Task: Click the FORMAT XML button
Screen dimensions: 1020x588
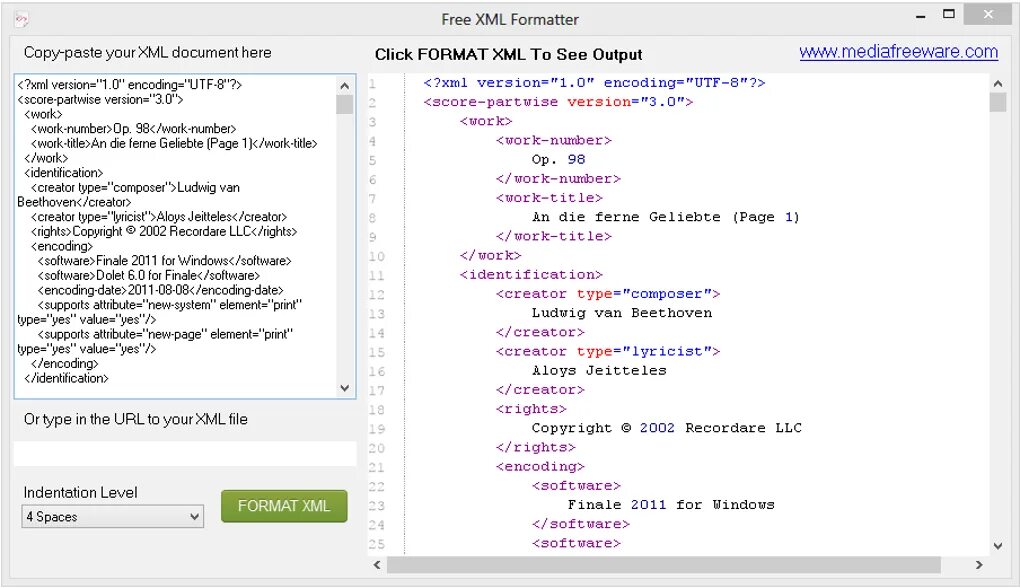Action: tap(284, 506)
